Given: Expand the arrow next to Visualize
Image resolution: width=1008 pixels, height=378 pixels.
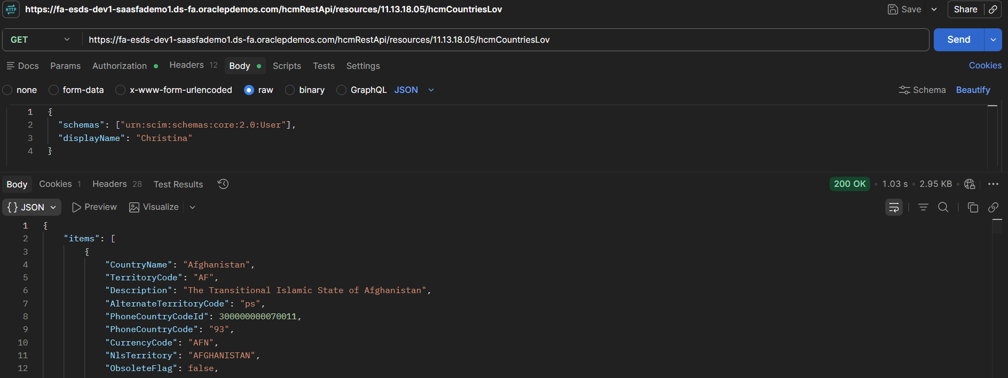Looking at the screenshot, I should [192, 207].
